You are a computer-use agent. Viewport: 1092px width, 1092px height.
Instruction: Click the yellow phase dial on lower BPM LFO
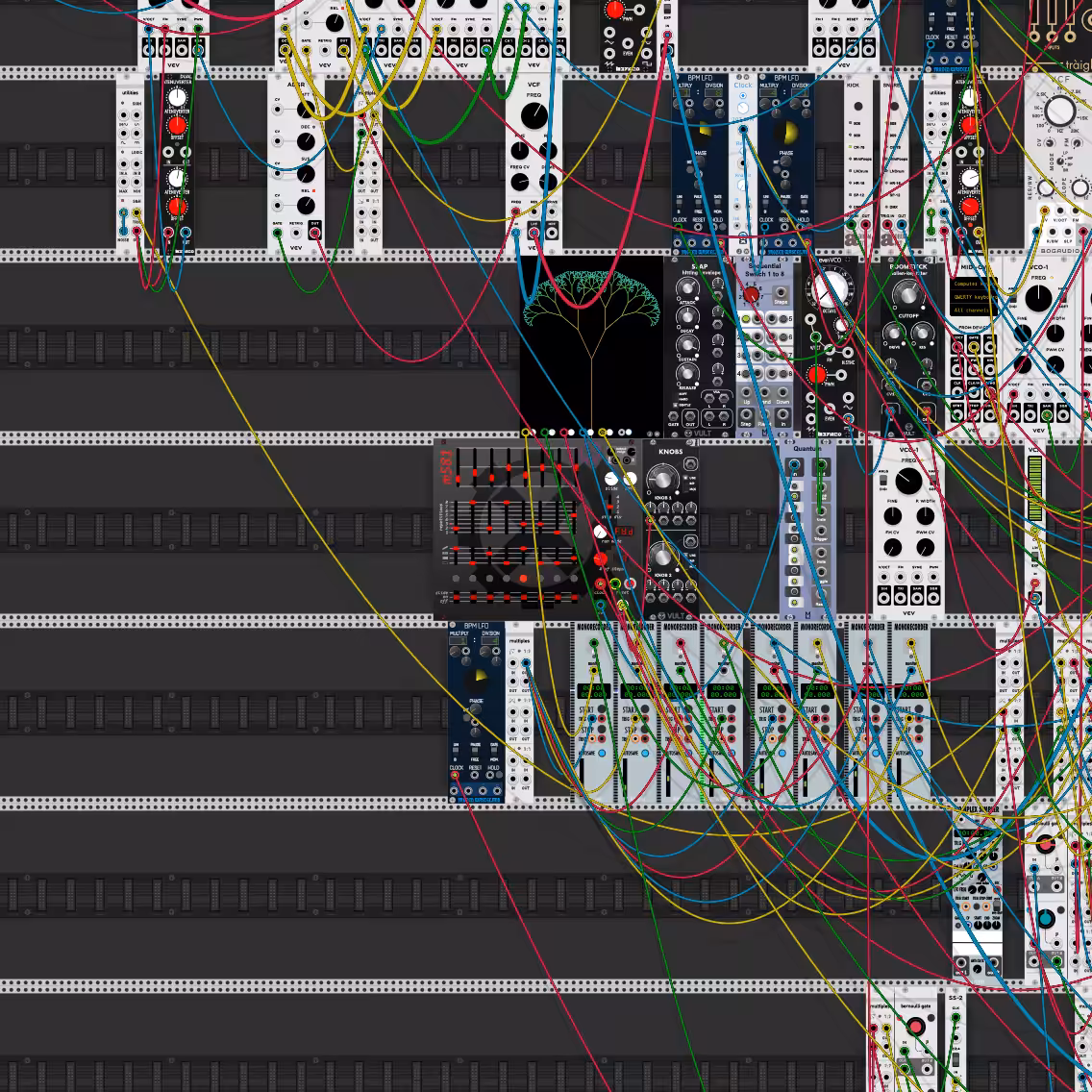pos(477,677)
